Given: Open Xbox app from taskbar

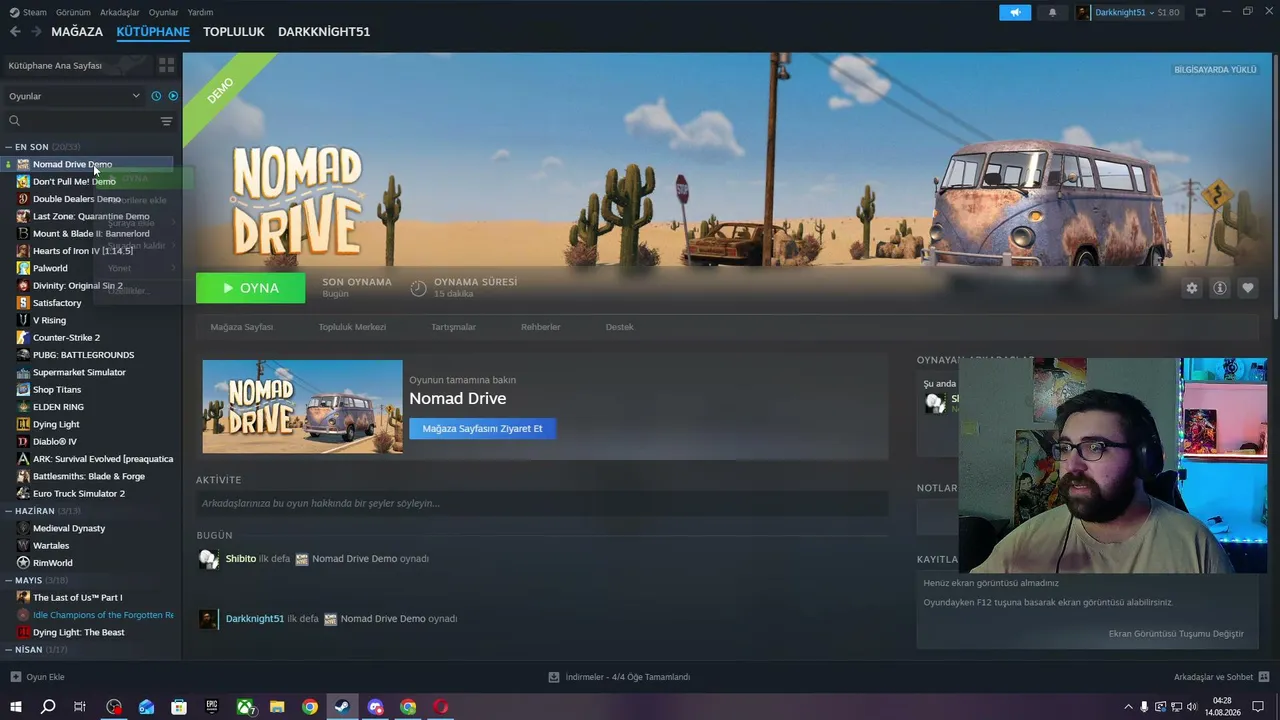Looking at the screenshot, I should pyautogui.click(x=245, y=707).
